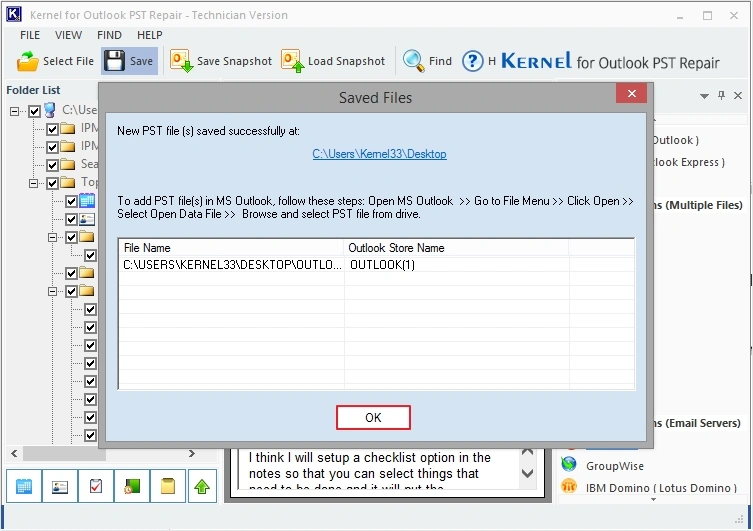Toggle the calendar folder checkbox
The height and width of the screenshot is (531, 753).
pos(71,201)
